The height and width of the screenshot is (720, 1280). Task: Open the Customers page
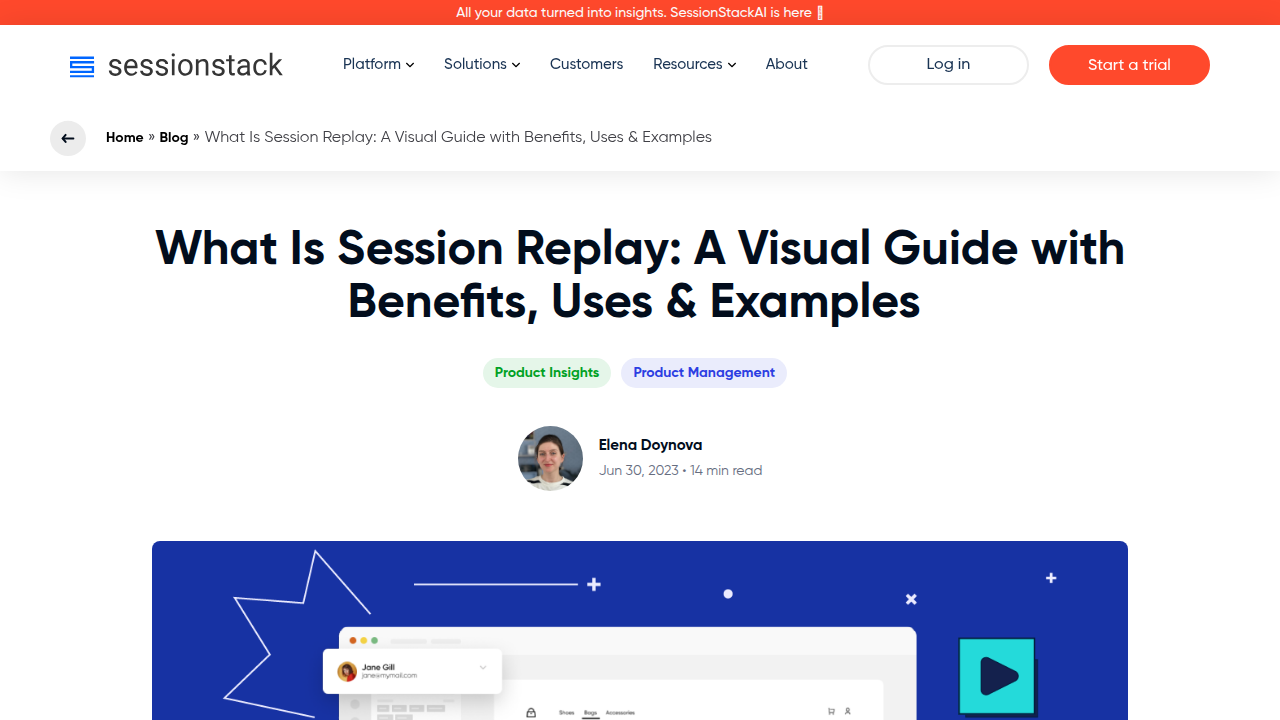point(586,64)
